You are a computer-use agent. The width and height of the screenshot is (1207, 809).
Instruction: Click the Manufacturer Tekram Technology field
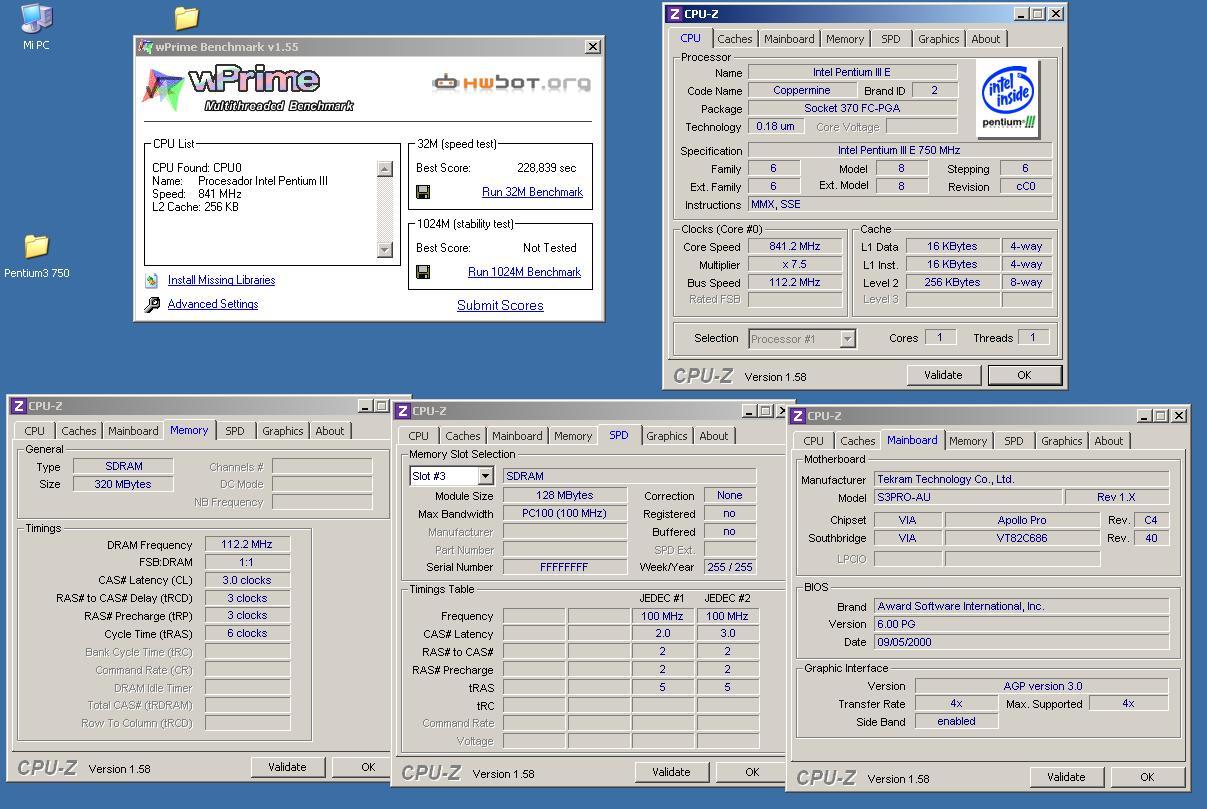coord(1021,480)
